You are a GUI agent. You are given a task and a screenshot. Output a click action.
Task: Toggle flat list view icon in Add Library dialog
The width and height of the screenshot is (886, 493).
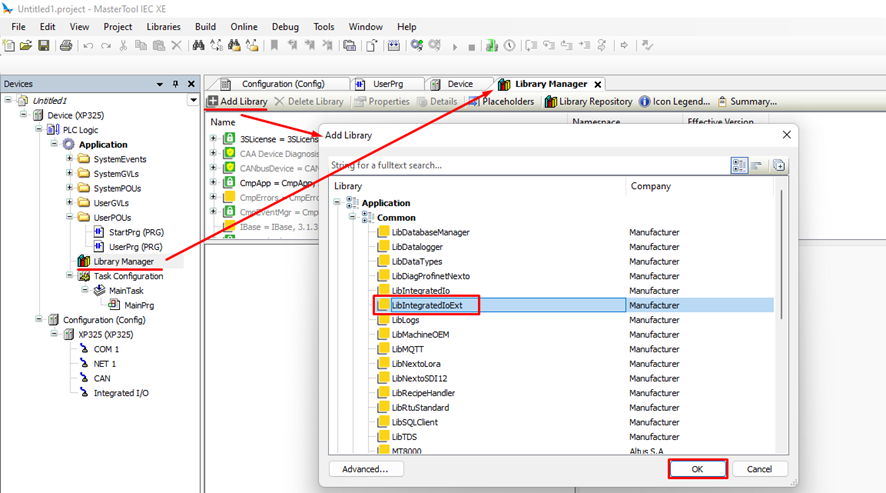pyautogui.click(x=757, y=165)
